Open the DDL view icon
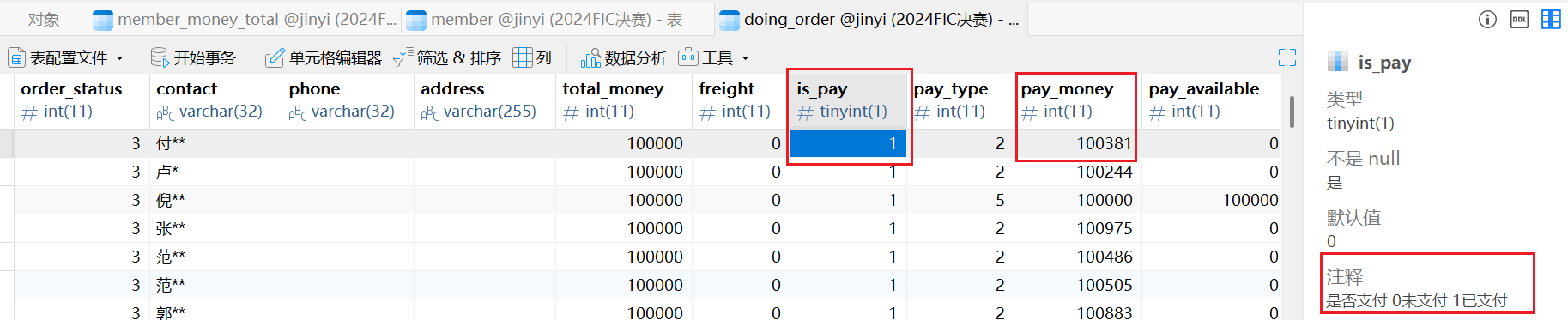 click(x=1519, y=19)
